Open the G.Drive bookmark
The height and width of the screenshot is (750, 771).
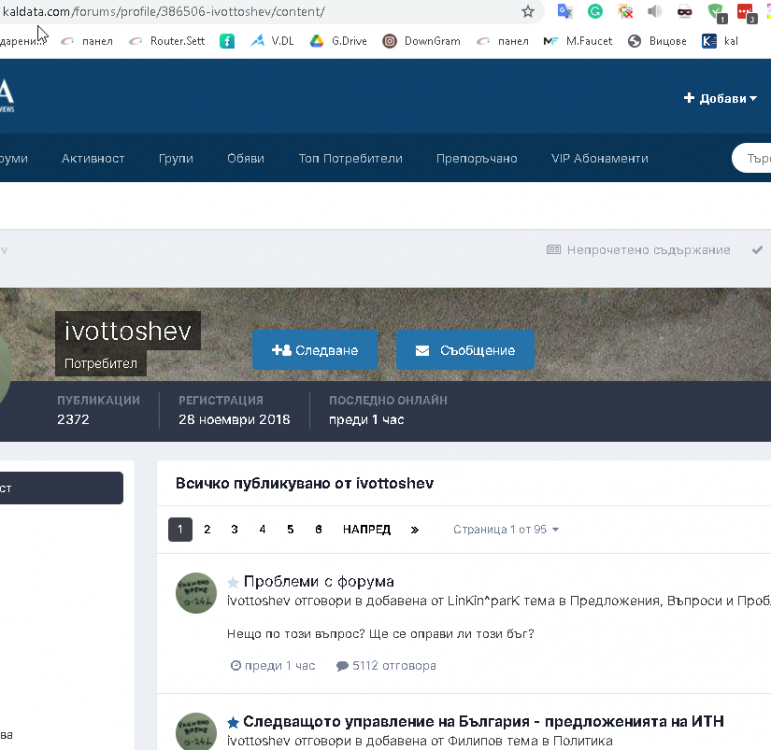(338, 41)
